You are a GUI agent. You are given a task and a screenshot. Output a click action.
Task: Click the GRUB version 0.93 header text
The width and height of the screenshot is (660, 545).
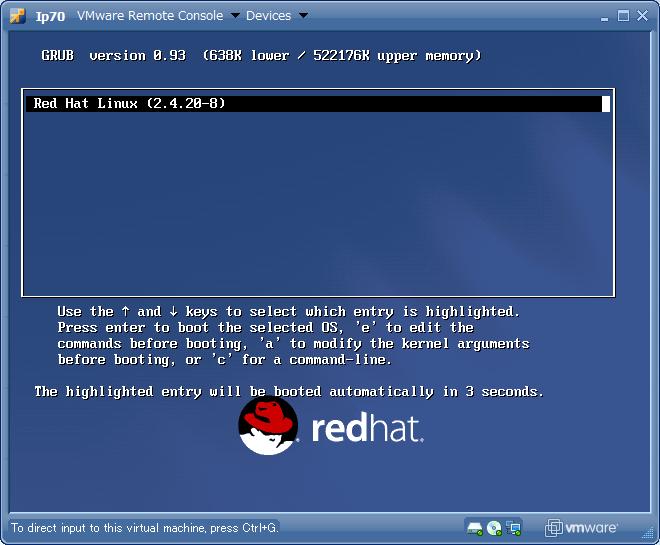(x=261, y=56)
